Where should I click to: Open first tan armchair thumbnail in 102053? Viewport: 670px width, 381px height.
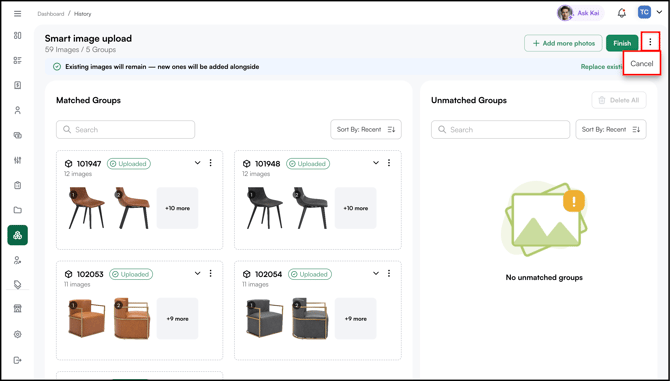point(87,319)
